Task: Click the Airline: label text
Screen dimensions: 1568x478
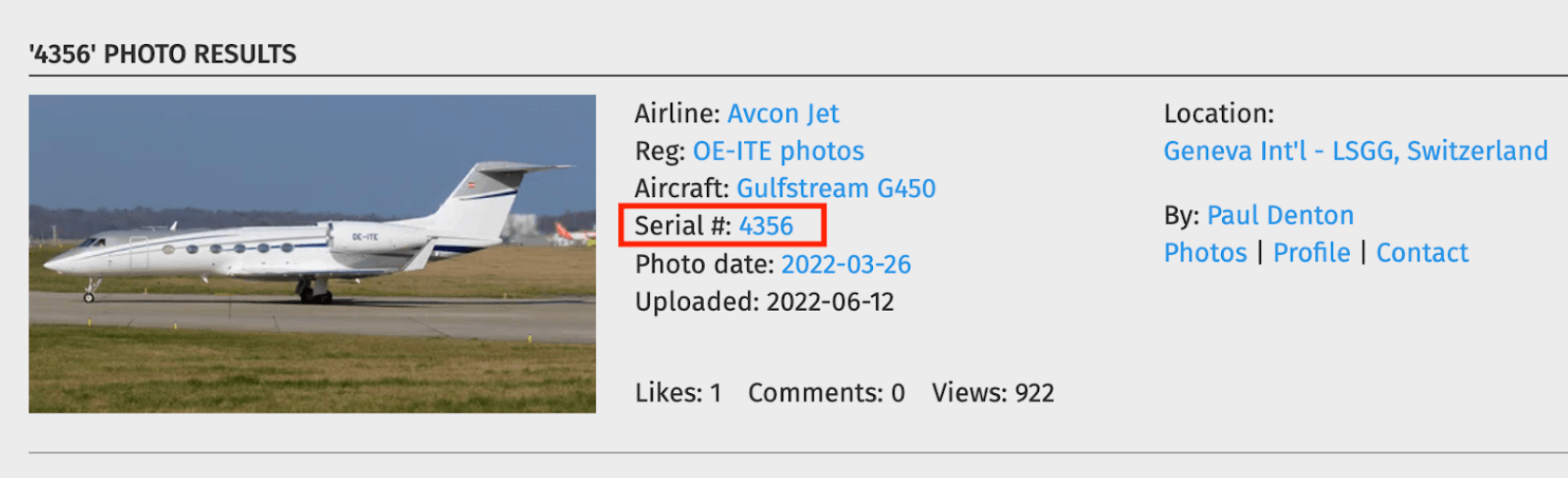Action: [677, 114]
